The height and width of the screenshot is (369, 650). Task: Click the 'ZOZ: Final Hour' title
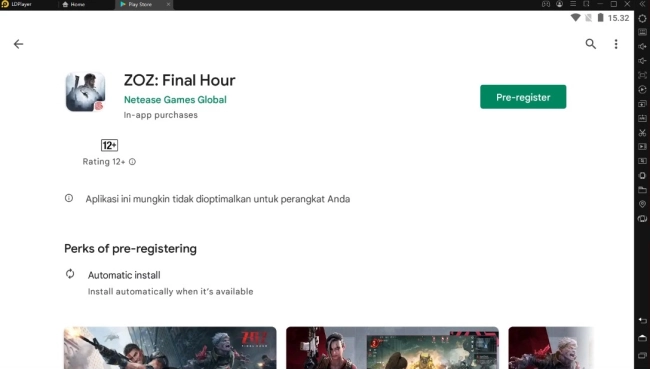pos(179,80)
